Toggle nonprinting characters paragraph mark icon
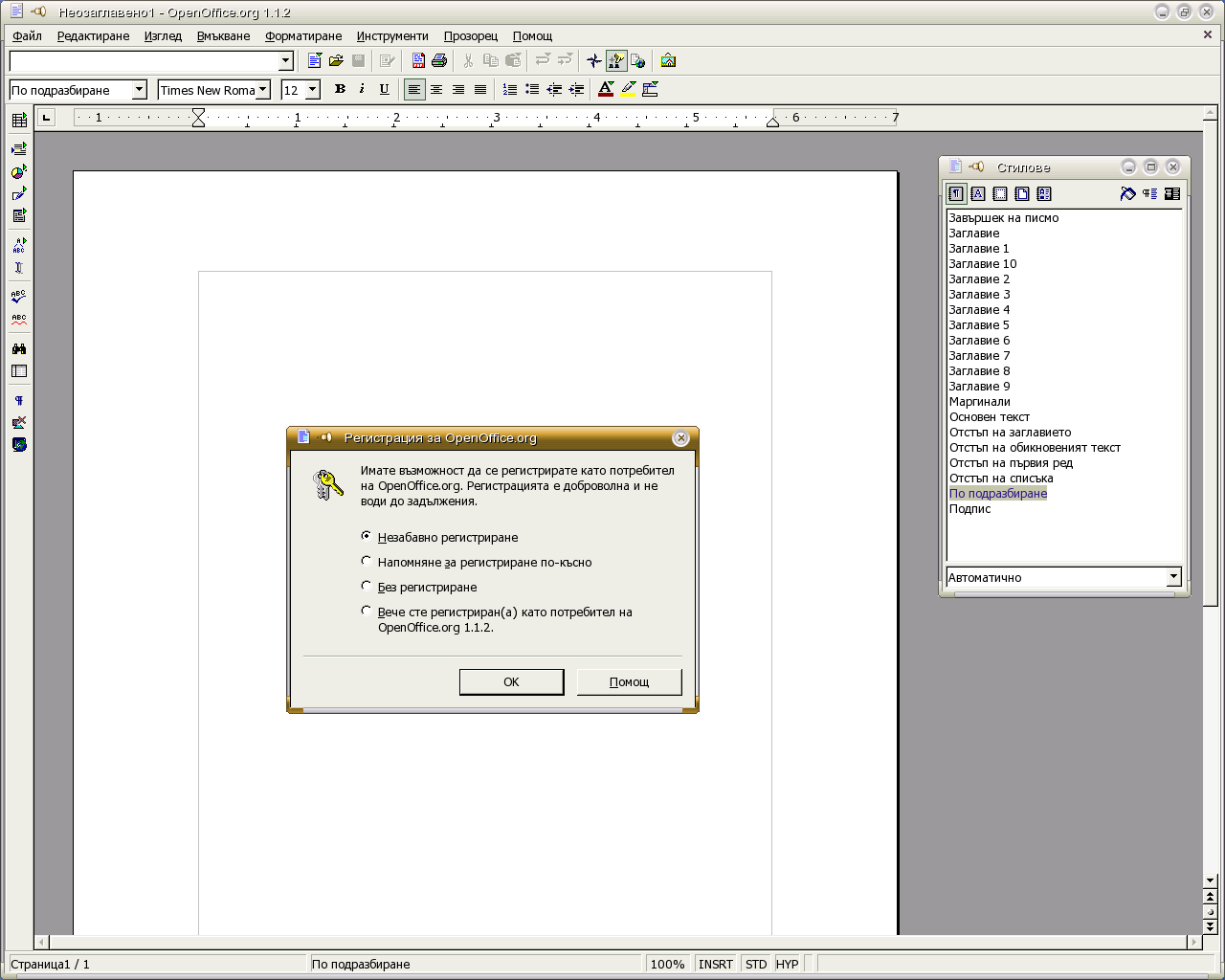Viewport: 1225px width, 980px height. [x=19, y=400]
